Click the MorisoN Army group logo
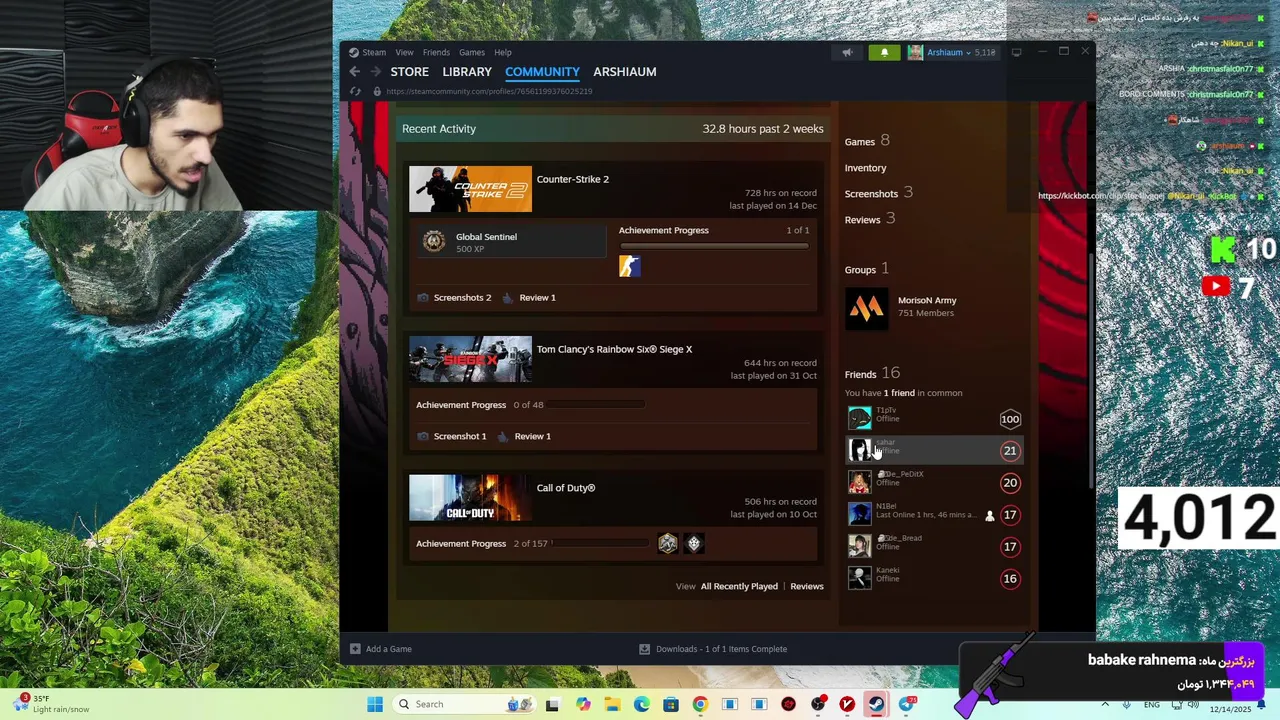This screenshot has height=720, width=1280. click(x=866, y=308)
